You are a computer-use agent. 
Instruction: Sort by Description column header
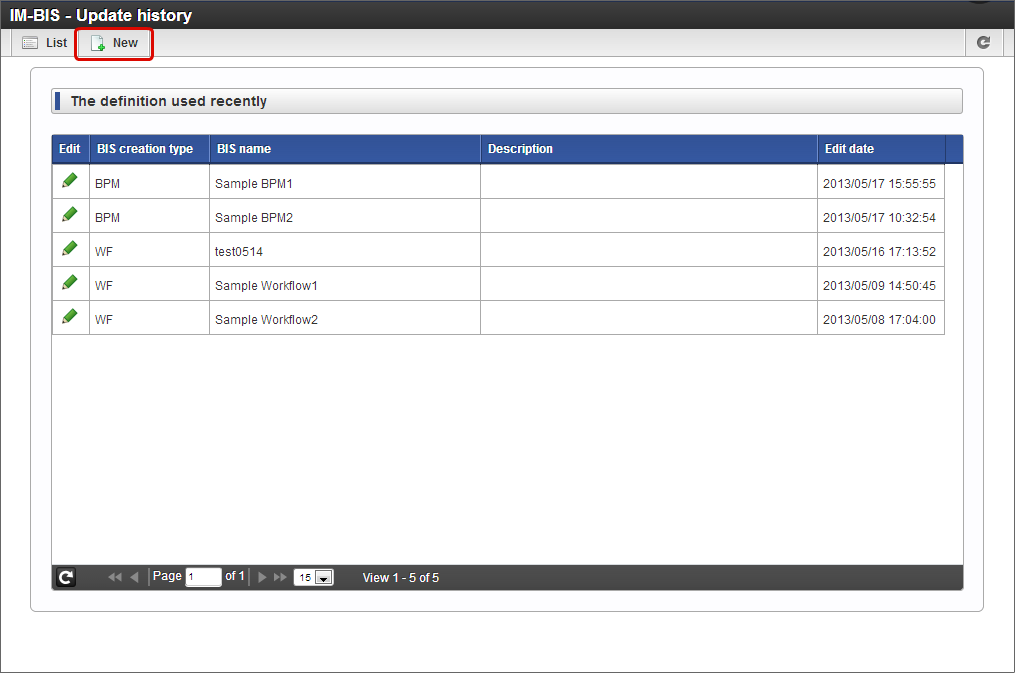649,149
